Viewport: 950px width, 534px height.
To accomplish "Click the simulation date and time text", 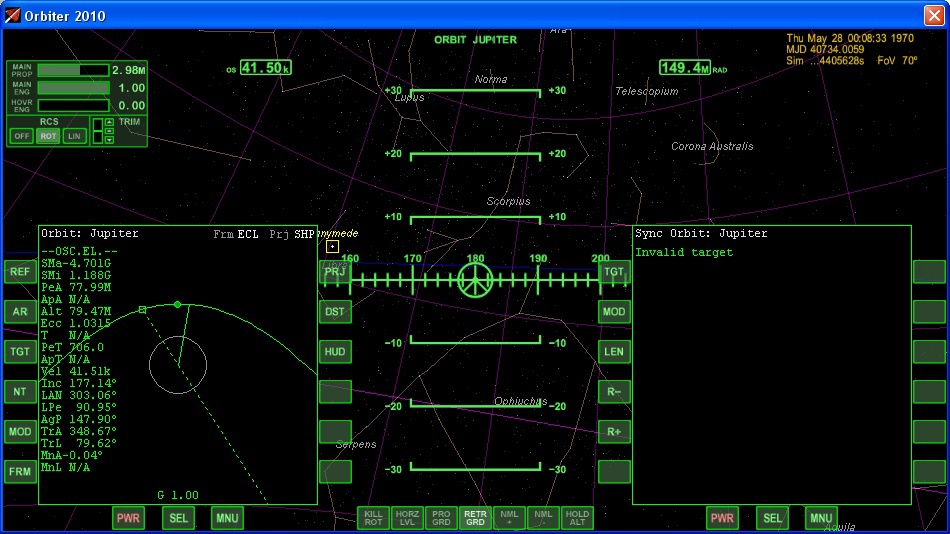I will coord(850,38).
